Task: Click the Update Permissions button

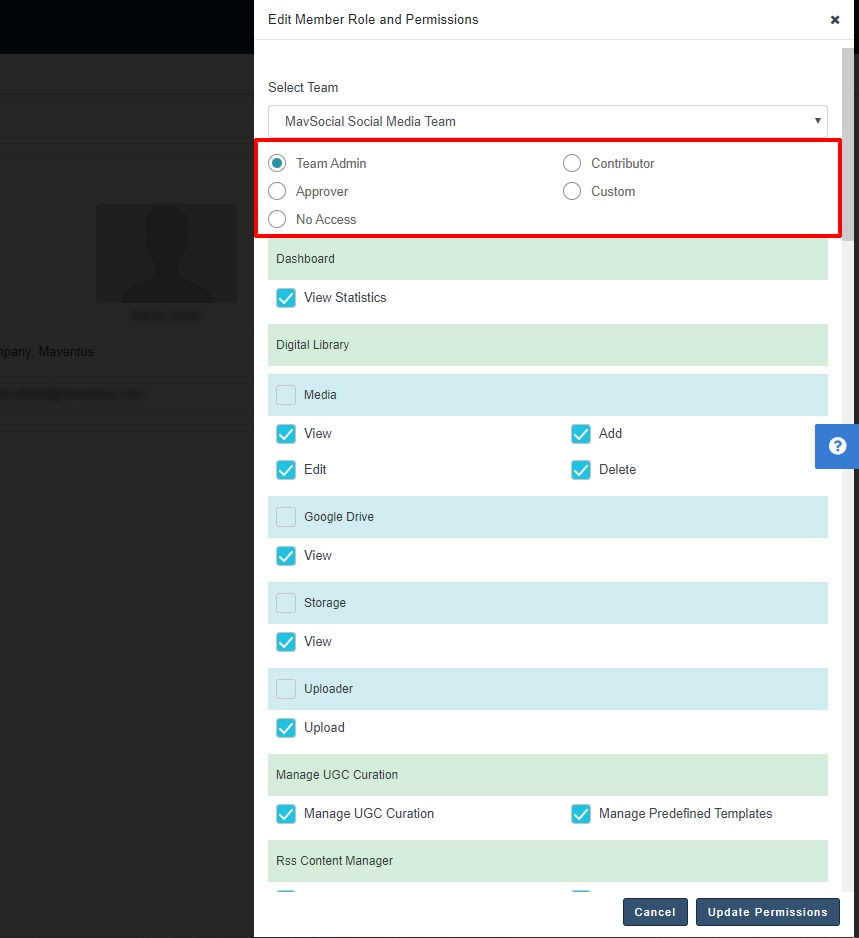Action: pos(767,912)
